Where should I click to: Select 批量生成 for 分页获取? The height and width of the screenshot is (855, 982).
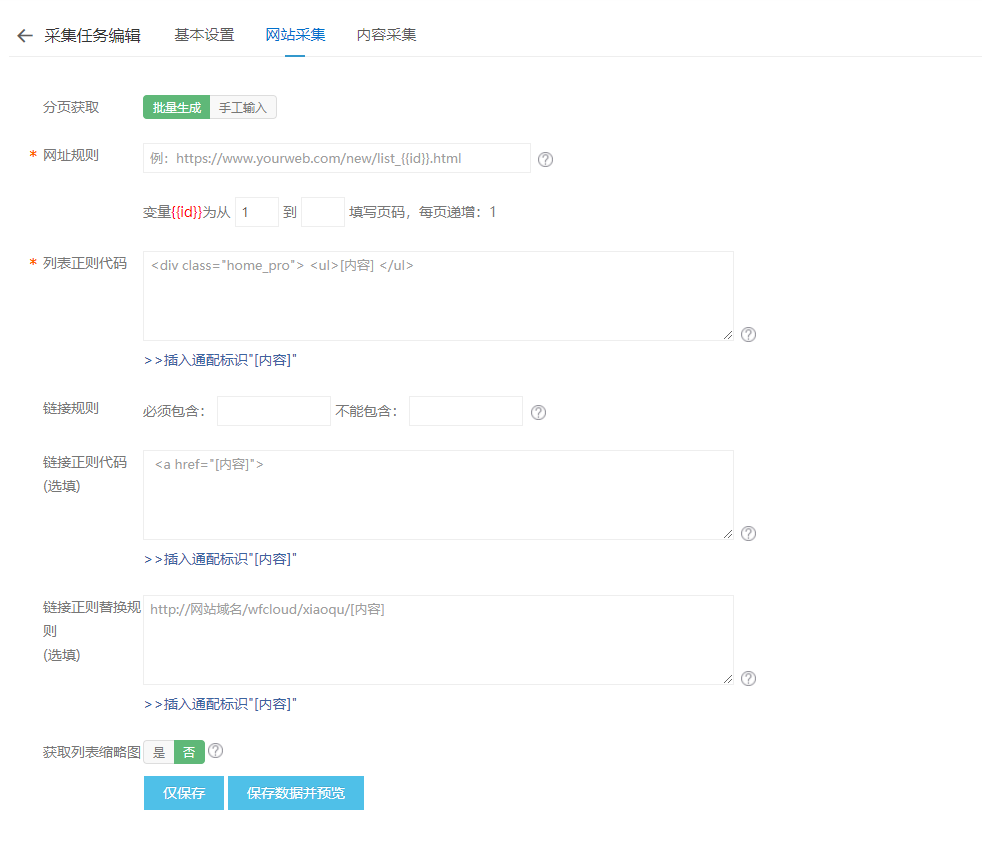coord(176,107)
